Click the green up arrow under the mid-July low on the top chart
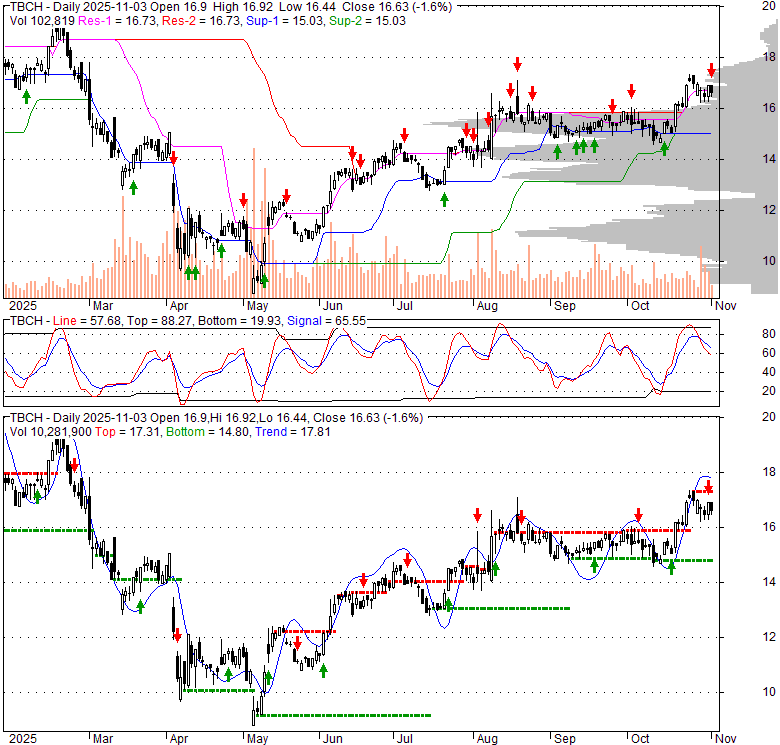 click(x=444, y=200)
